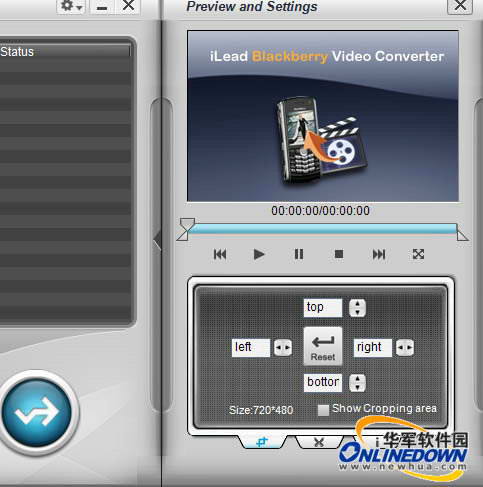483x487 pixels.
Task: Adjust the right crop stepper
Action: tap(405, 348)
